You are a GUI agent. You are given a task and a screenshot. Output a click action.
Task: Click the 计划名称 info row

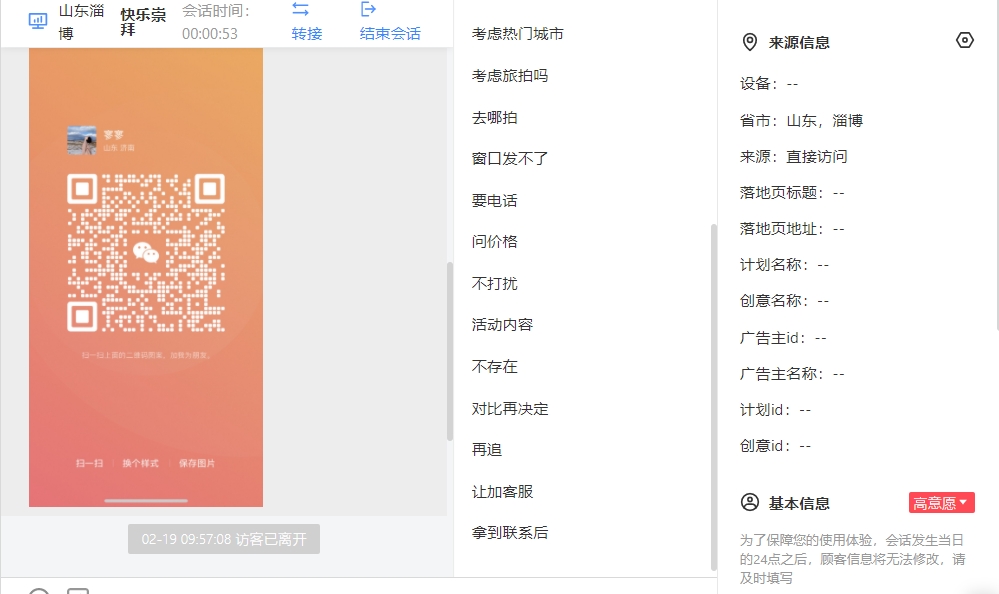click(x=784, y=265)
